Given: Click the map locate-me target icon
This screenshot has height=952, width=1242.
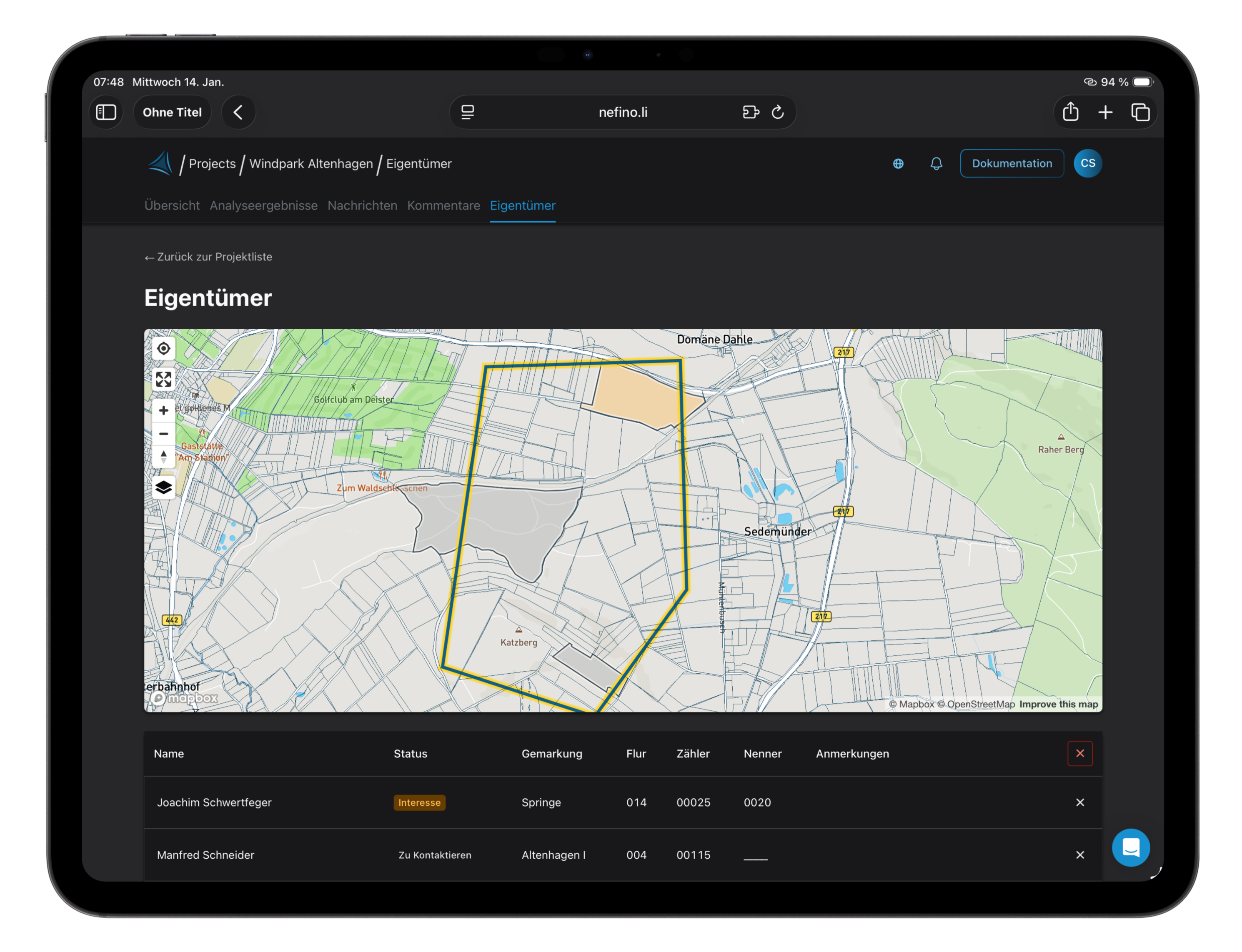Looking at the screenshot, I should (163, 348).
